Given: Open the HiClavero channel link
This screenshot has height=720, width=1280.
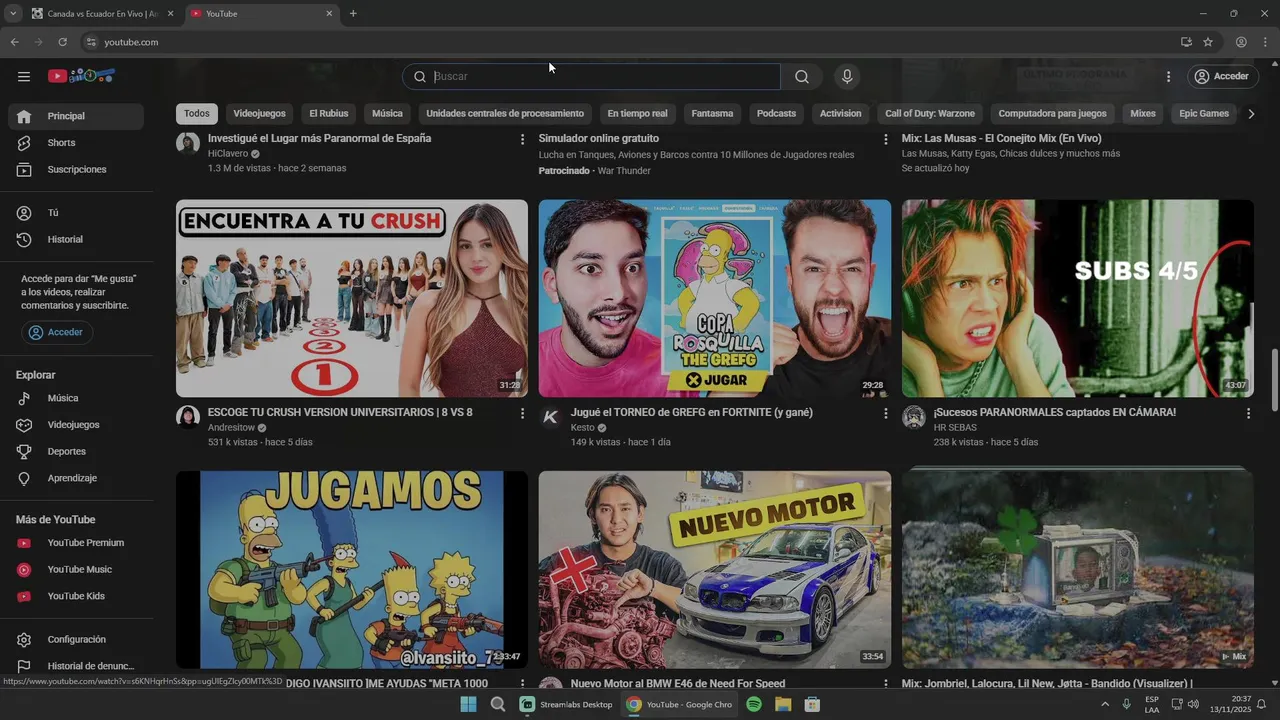Looking at the screenshot, I should (x=227, y=154).
